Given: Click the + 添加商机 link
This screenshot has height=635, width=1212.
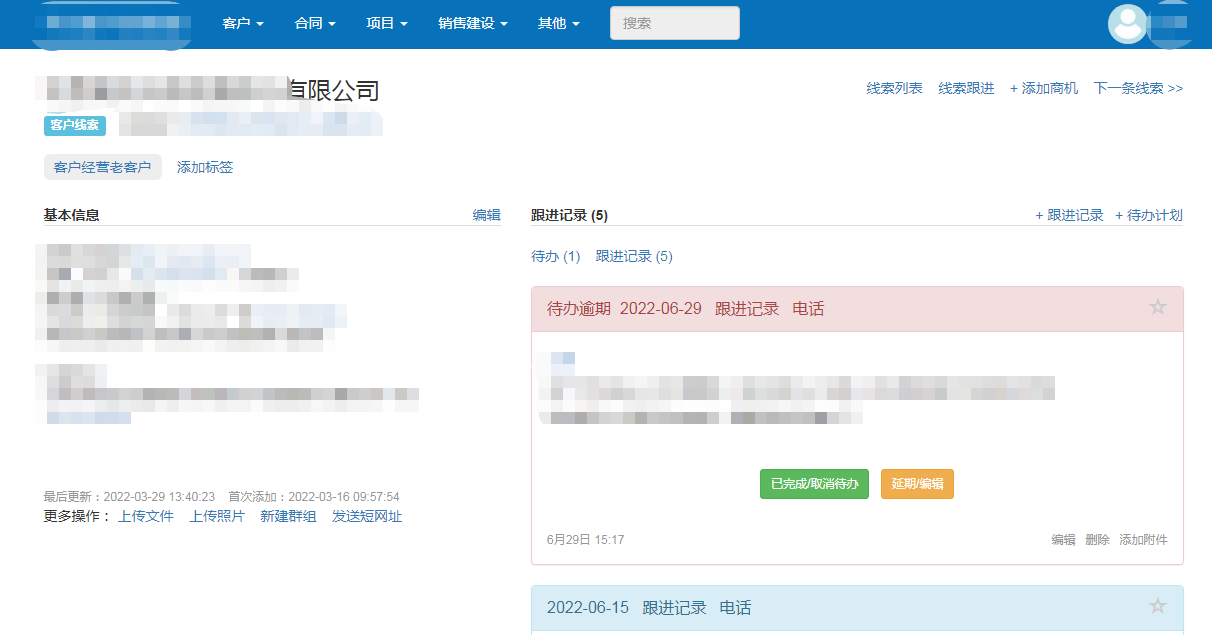Looking at the screenshot, I should point(1043,88).
